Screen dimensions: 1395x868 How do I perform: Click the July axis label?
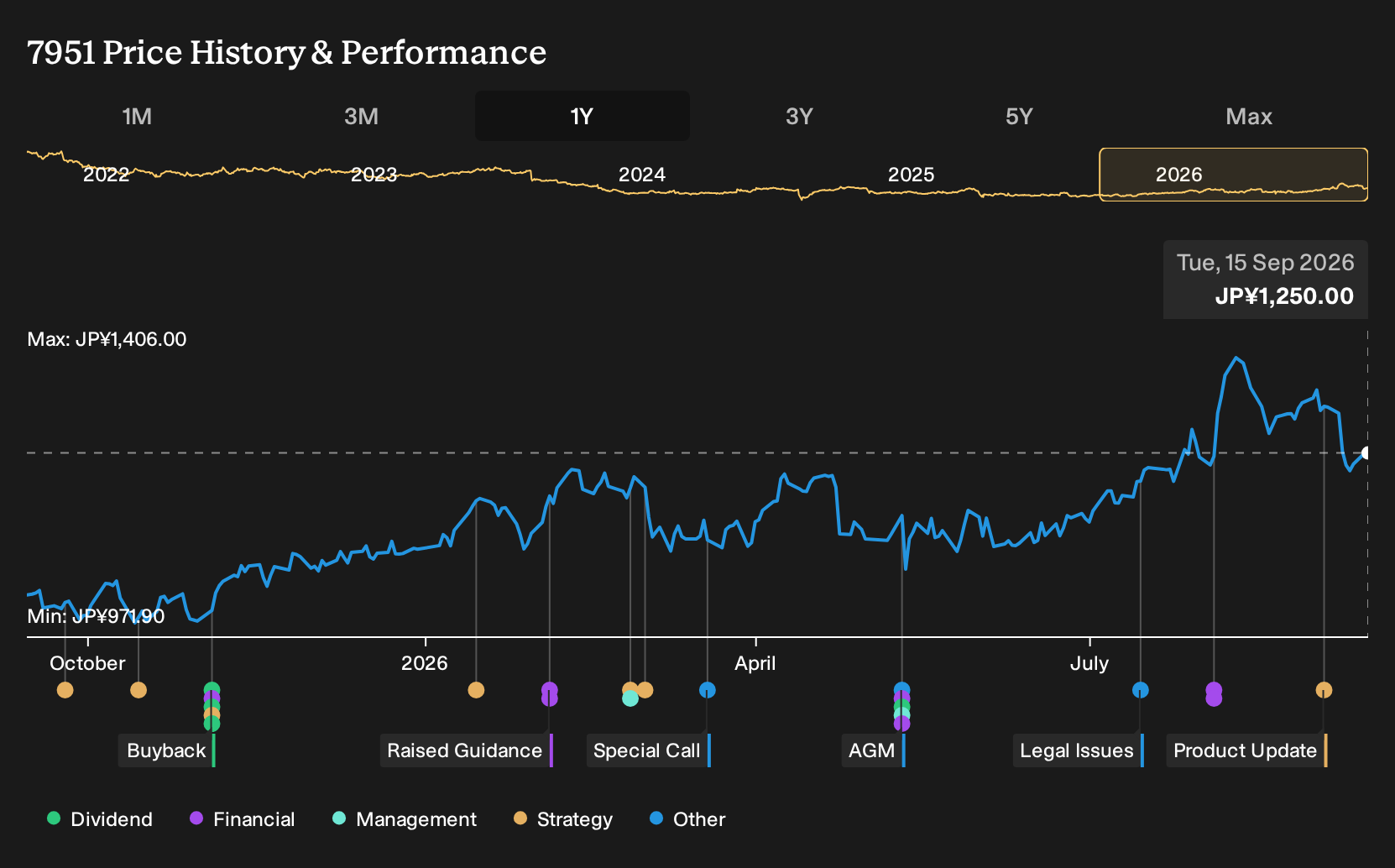click(1089, 663)
